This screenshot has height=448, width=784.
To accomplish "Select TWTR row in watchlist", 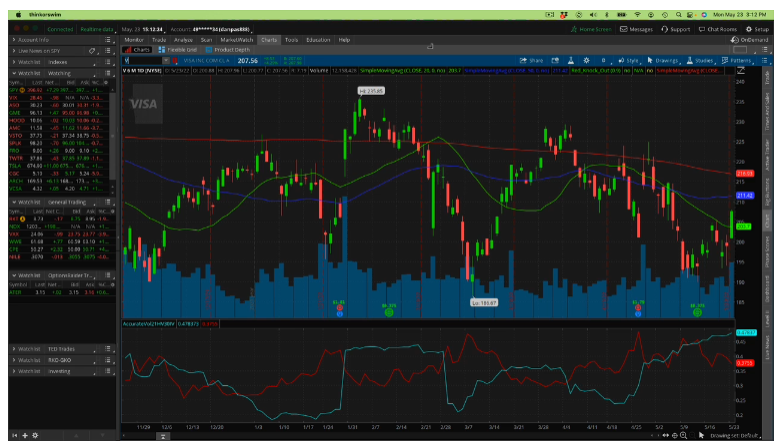I will point(59,158).
